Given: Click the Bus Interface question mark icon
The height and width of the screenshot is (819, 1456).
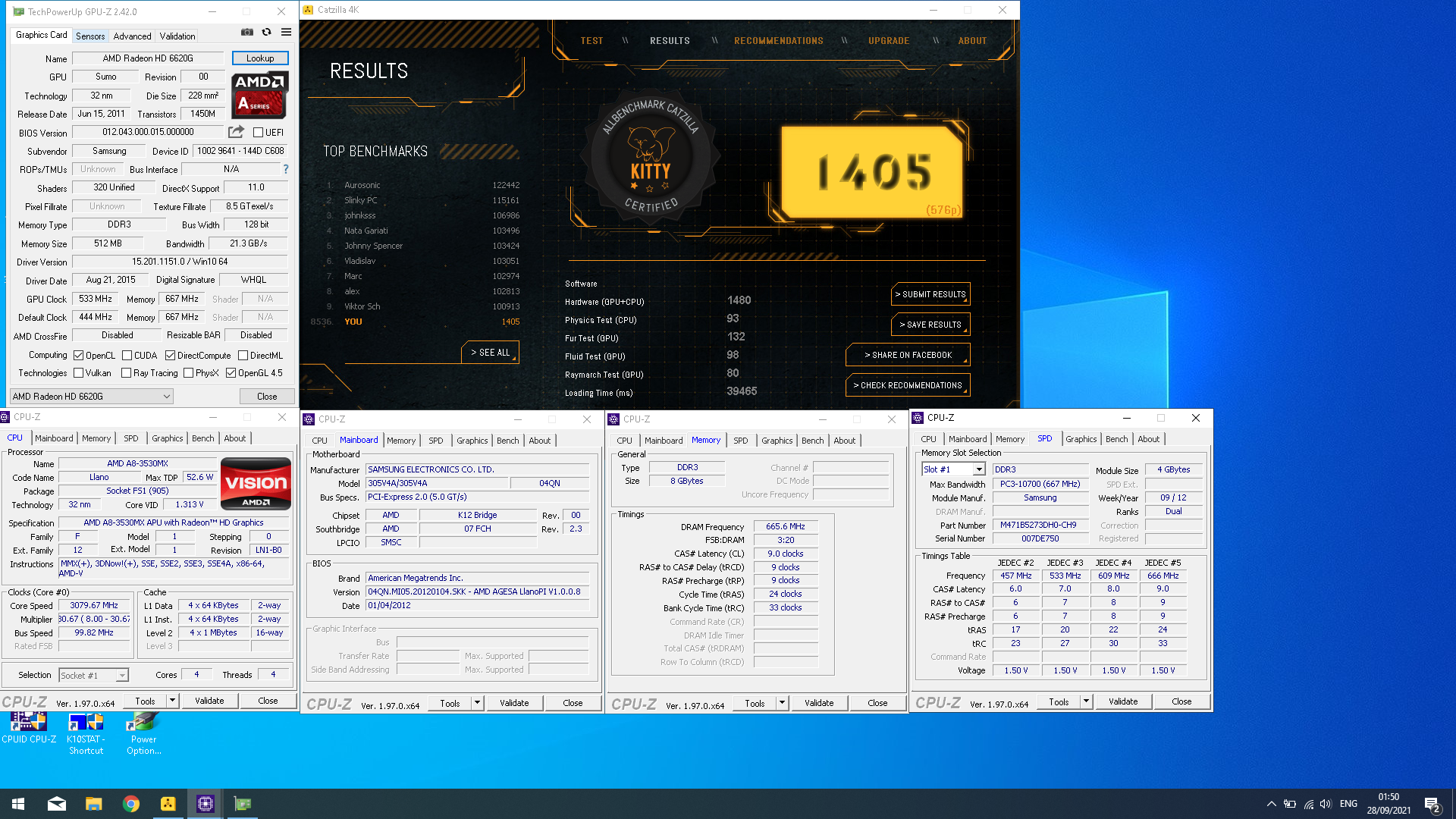Looking at the screenshot, I should tap(286, 169).
